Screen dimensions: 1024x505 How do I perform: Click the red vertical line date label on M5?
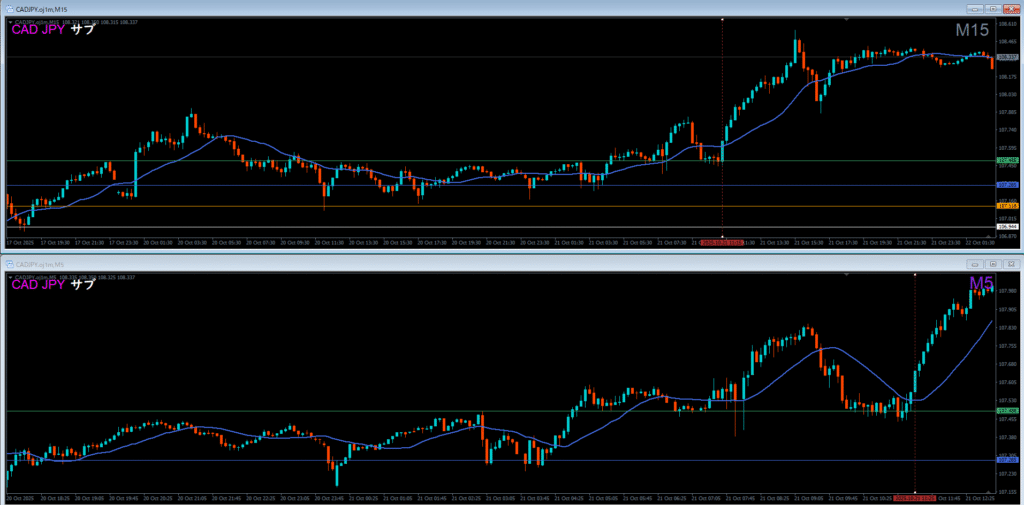point(914,497)
